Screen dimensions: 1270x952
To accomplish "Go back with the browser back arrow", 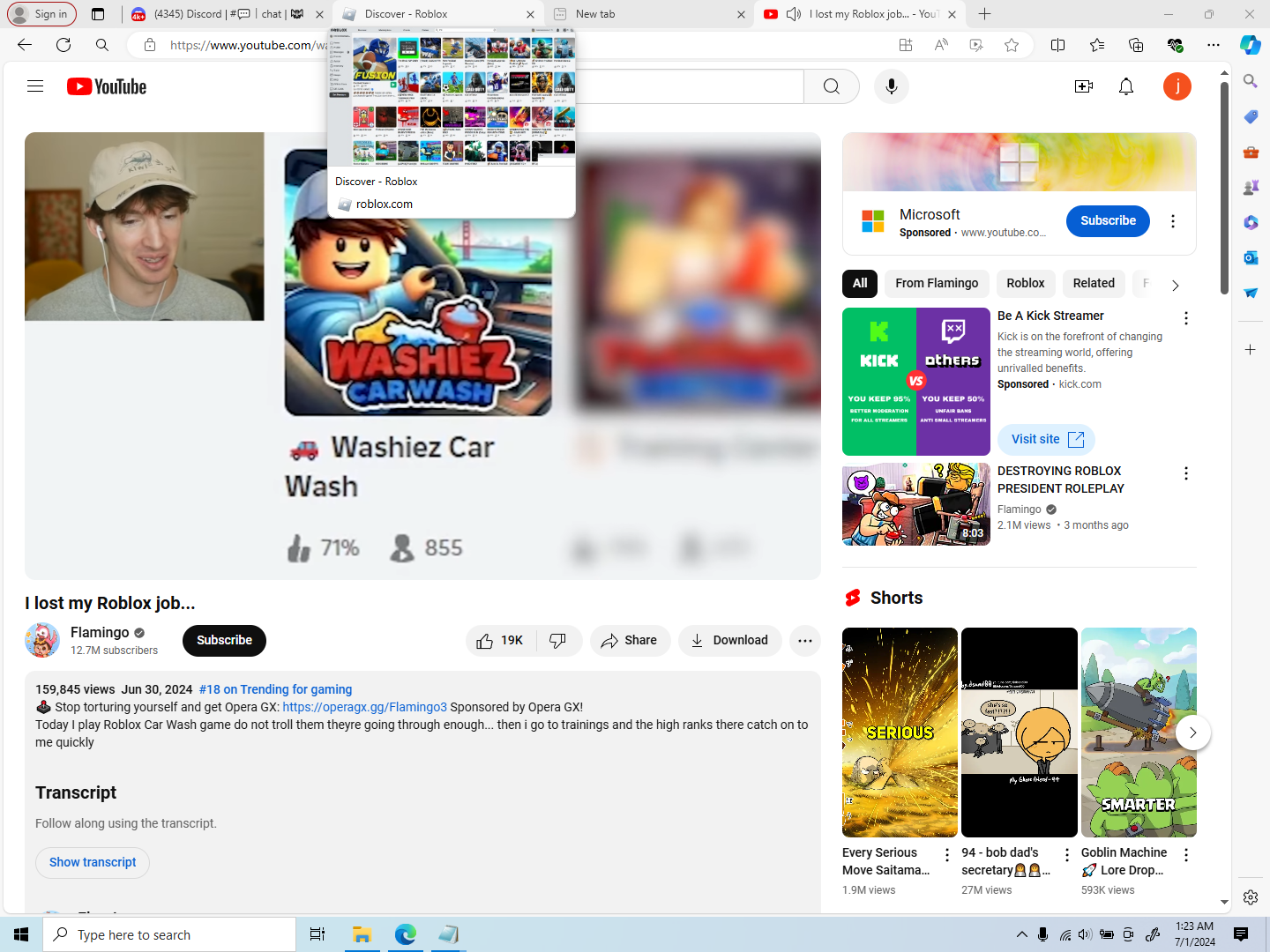I will pos(25,45).
